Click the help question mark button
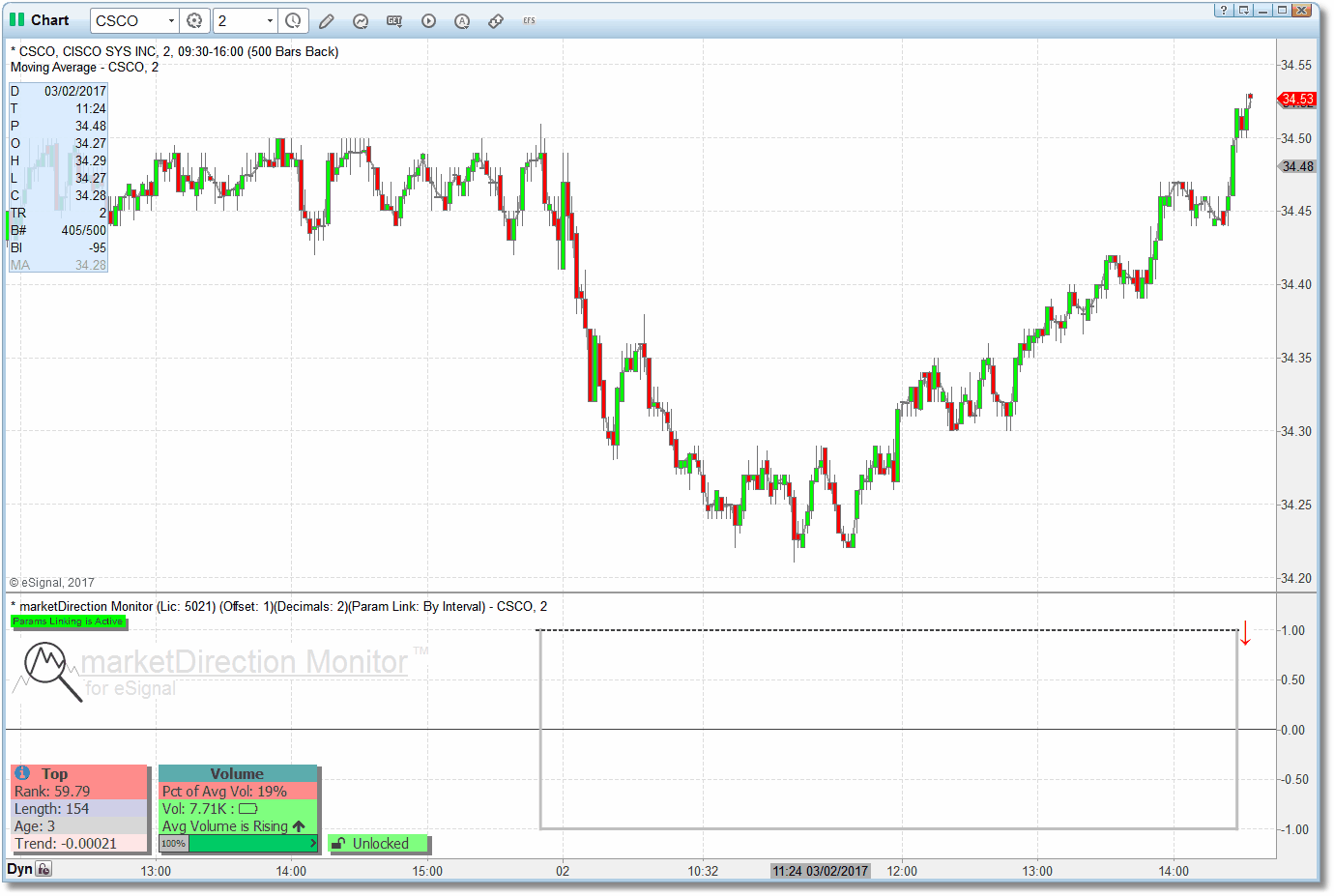Viewport: 1334px width, 896px height. (x=1224, y=10)
